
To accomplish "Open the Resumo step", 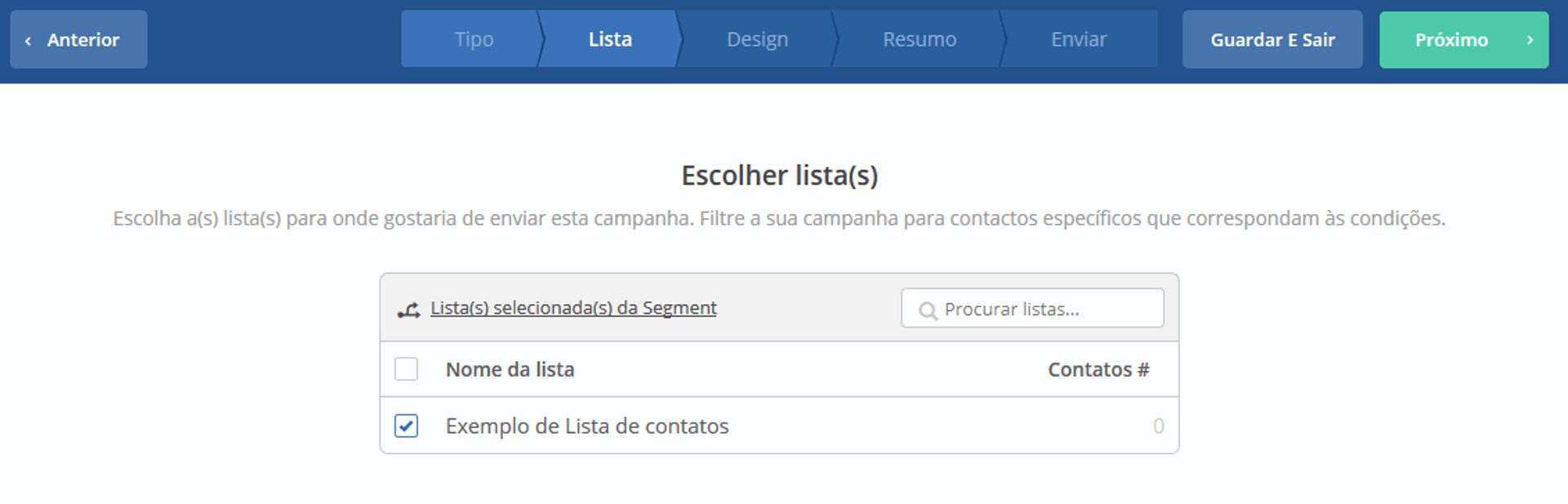I will point(919,39).
